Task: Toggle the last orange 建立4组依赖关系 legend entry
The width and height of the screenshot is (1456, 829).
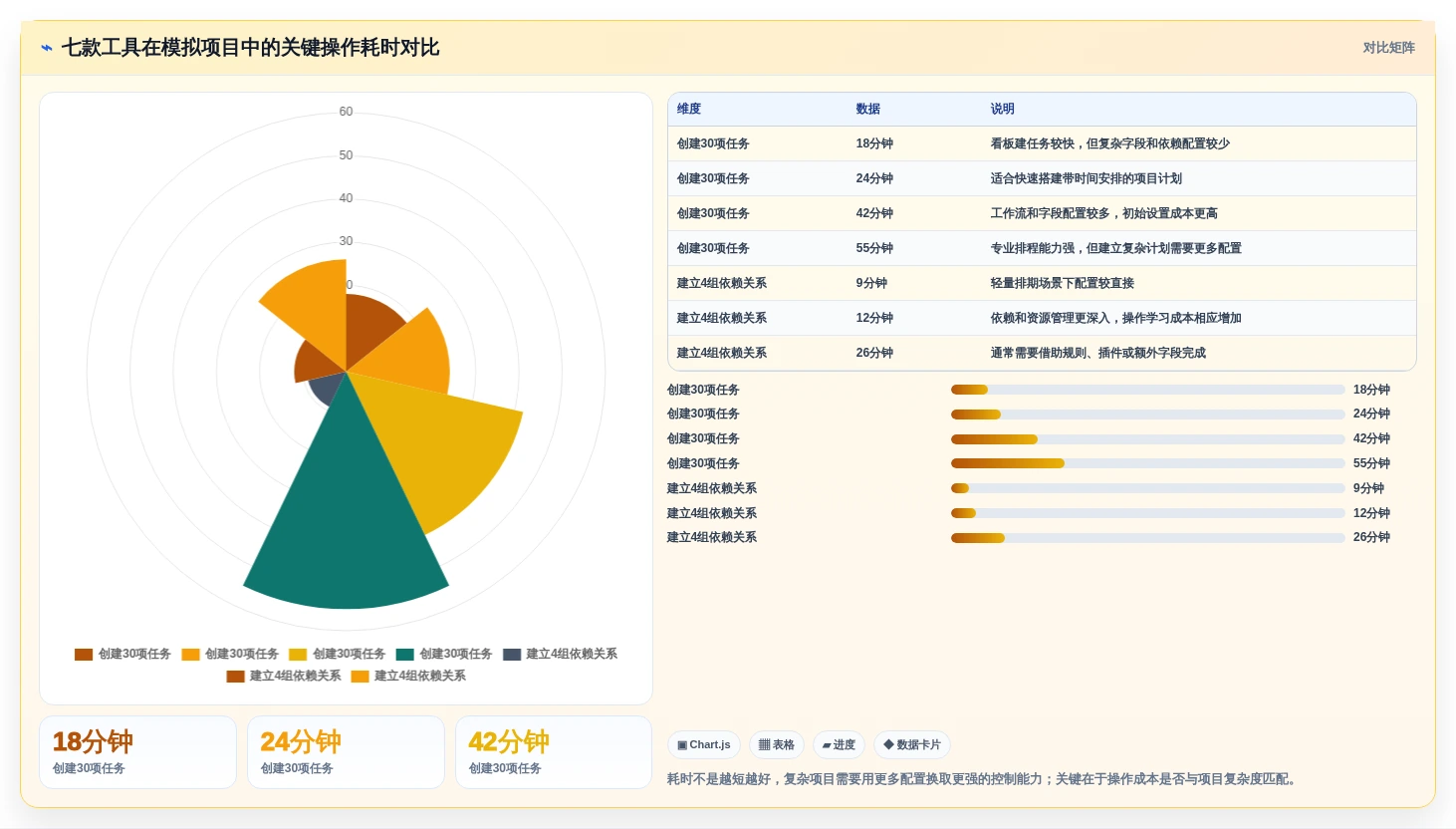Action: pyautogui.click(x=408, y=677)
